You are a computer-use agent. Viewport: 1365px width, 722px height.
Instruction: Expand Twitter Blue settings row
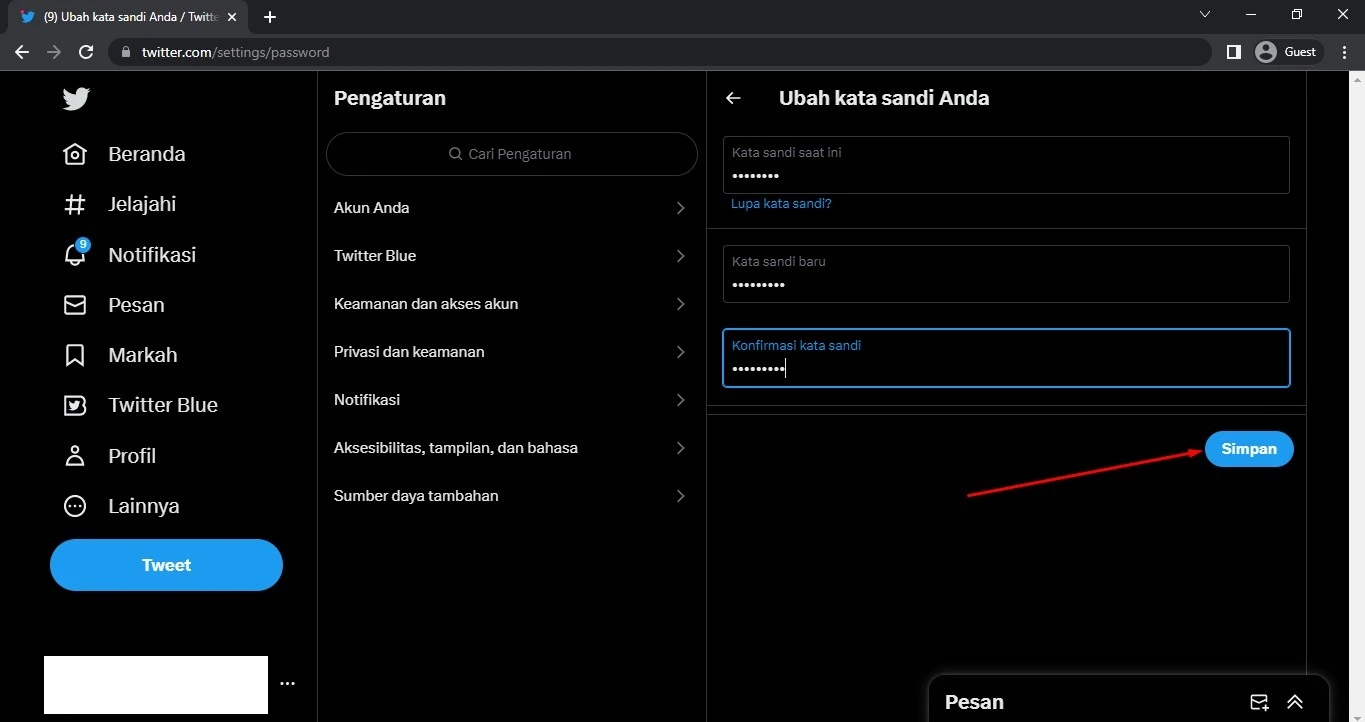coord(511,256)
